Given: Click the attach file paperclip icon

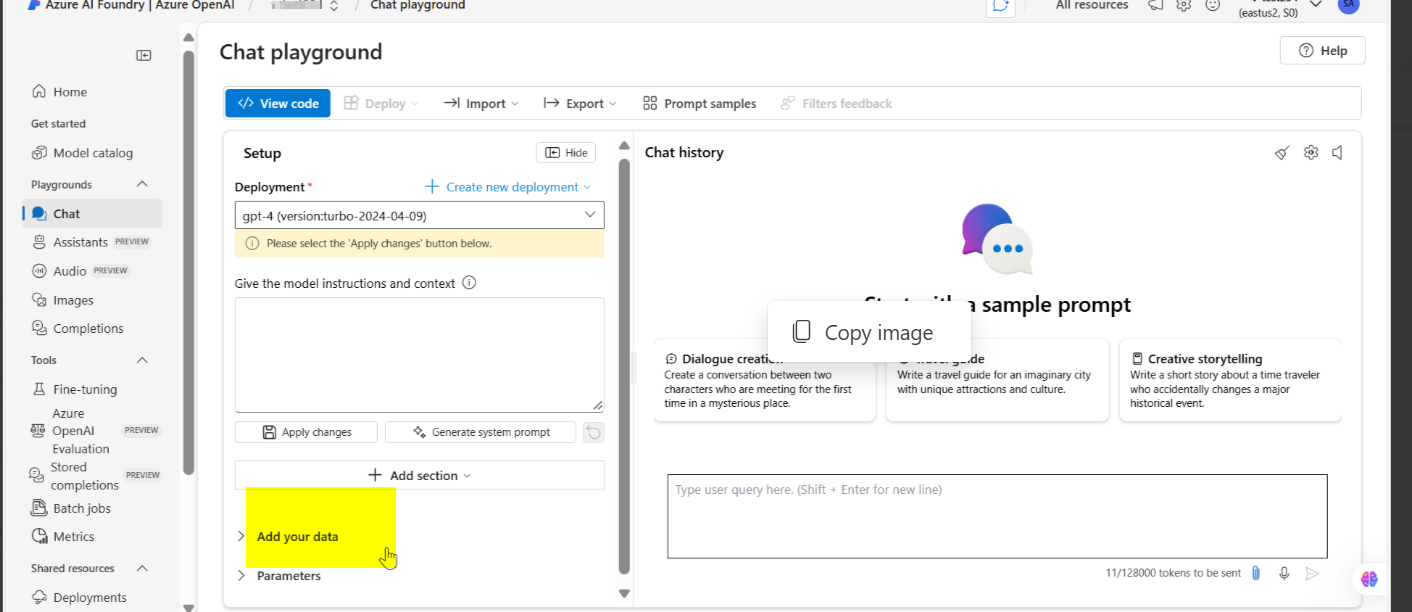Looking at the screenshot, I should point(1256,573).
